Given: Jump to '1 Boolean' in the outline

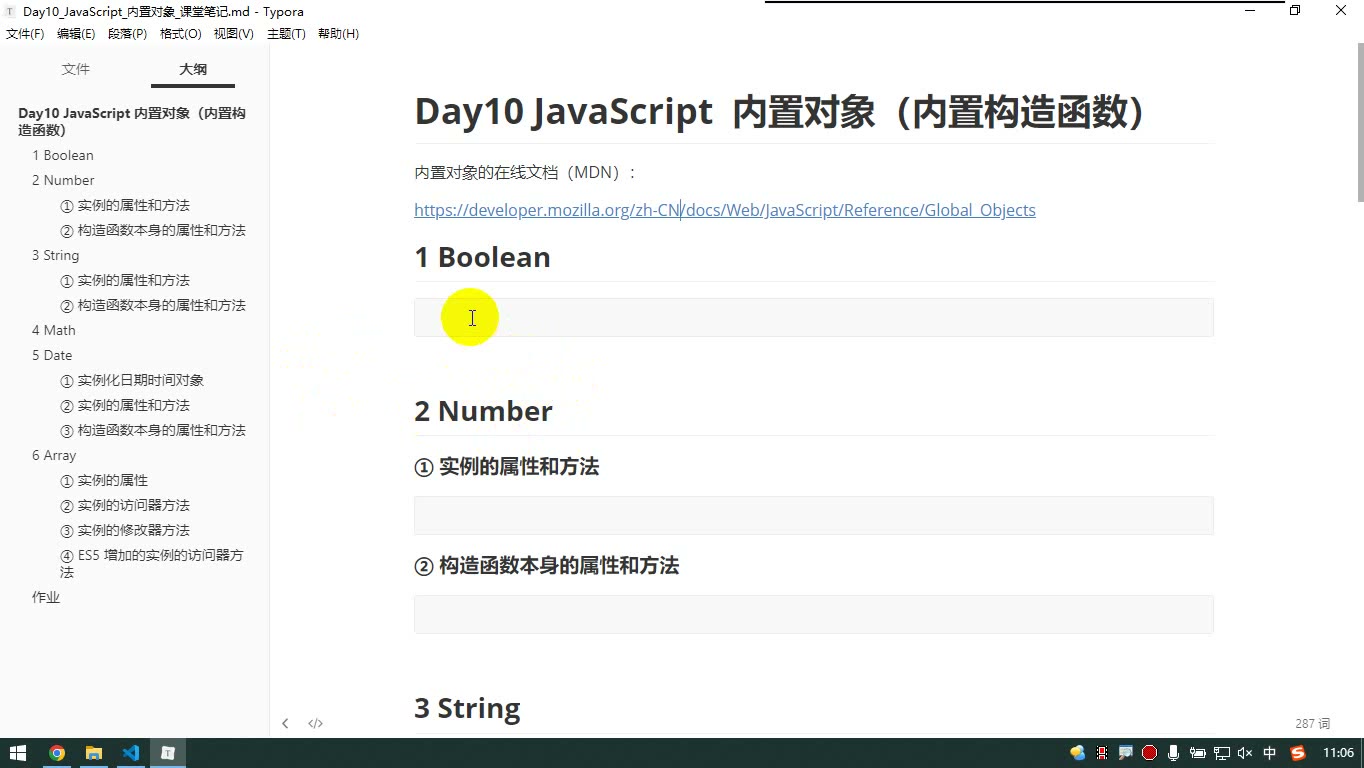Looking at the screenshot, I should [63, 155].
